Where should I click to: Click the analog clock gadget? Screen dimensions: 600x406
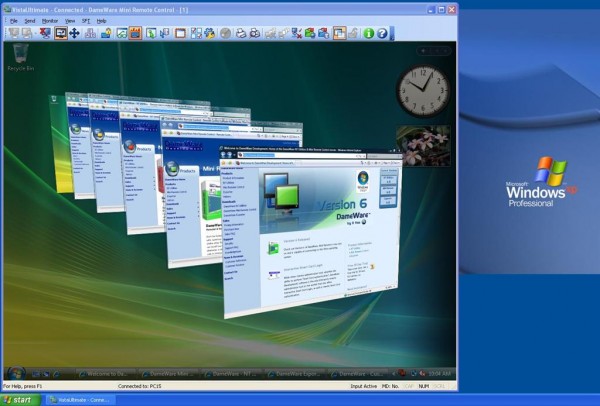click(422, 91)
